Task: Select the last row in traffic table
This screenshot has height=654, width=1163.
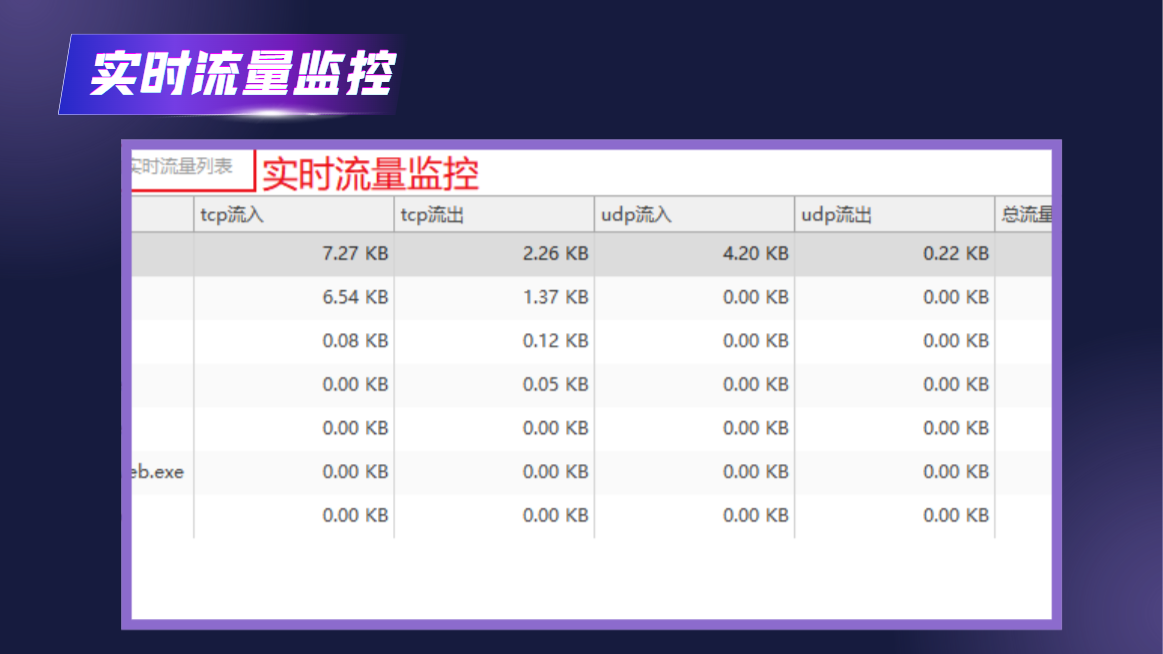Action: point(591,516)
